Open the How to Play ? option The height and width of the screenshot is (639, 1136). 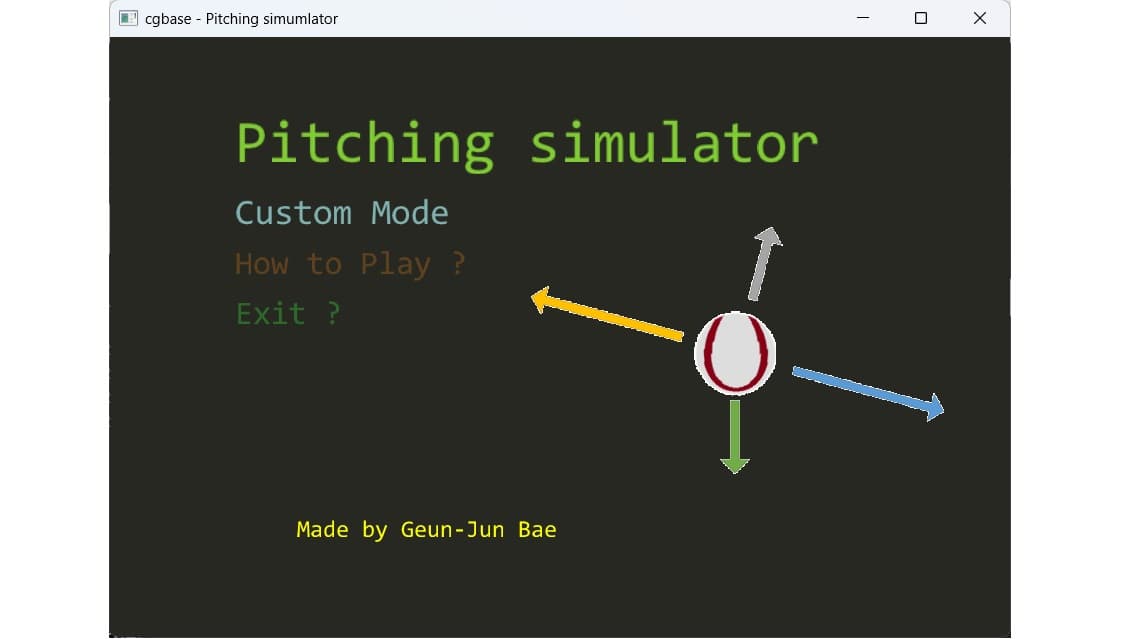pyautogui.click(x=350, y=264)
